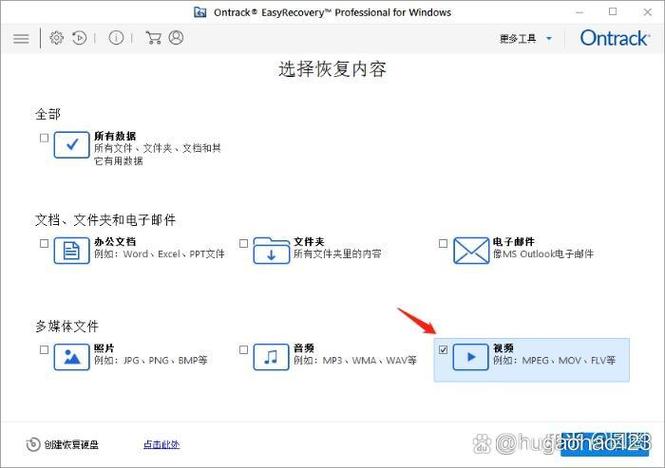Click the 照片 title text
This screenshot has width=665, height=468.
(x=104, y=348)
